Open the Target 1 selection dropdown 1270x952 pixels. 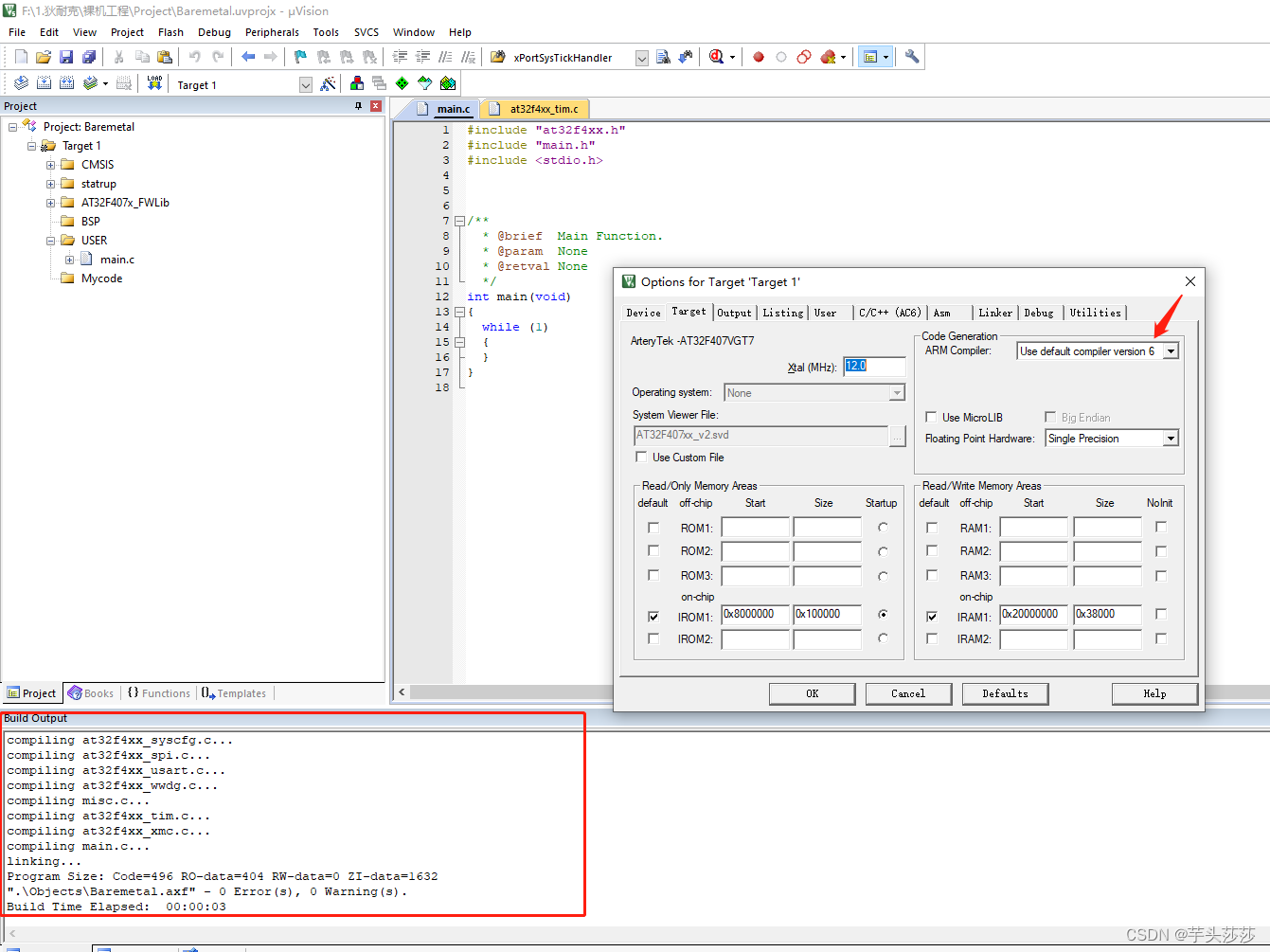pyautogui.click(x=306, y=84)
